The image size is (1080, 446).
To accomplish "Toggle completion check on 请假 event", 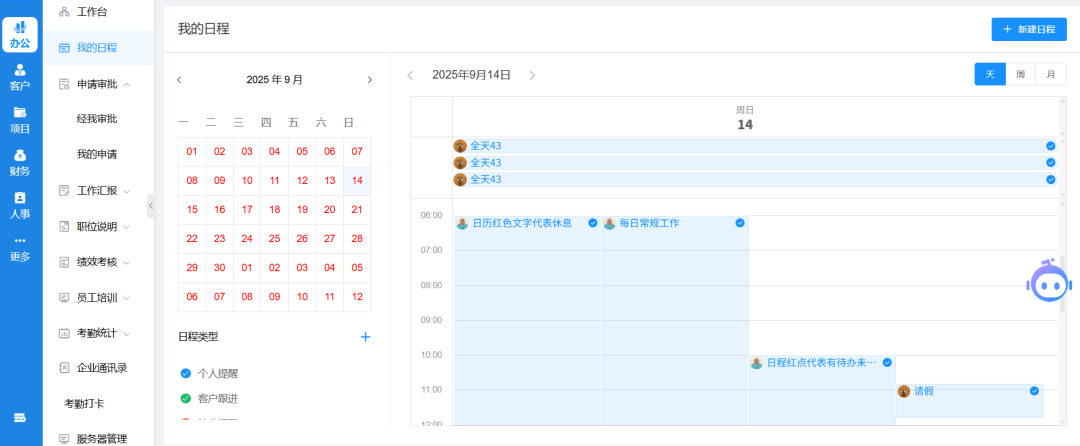I will tap(1034, 391).
